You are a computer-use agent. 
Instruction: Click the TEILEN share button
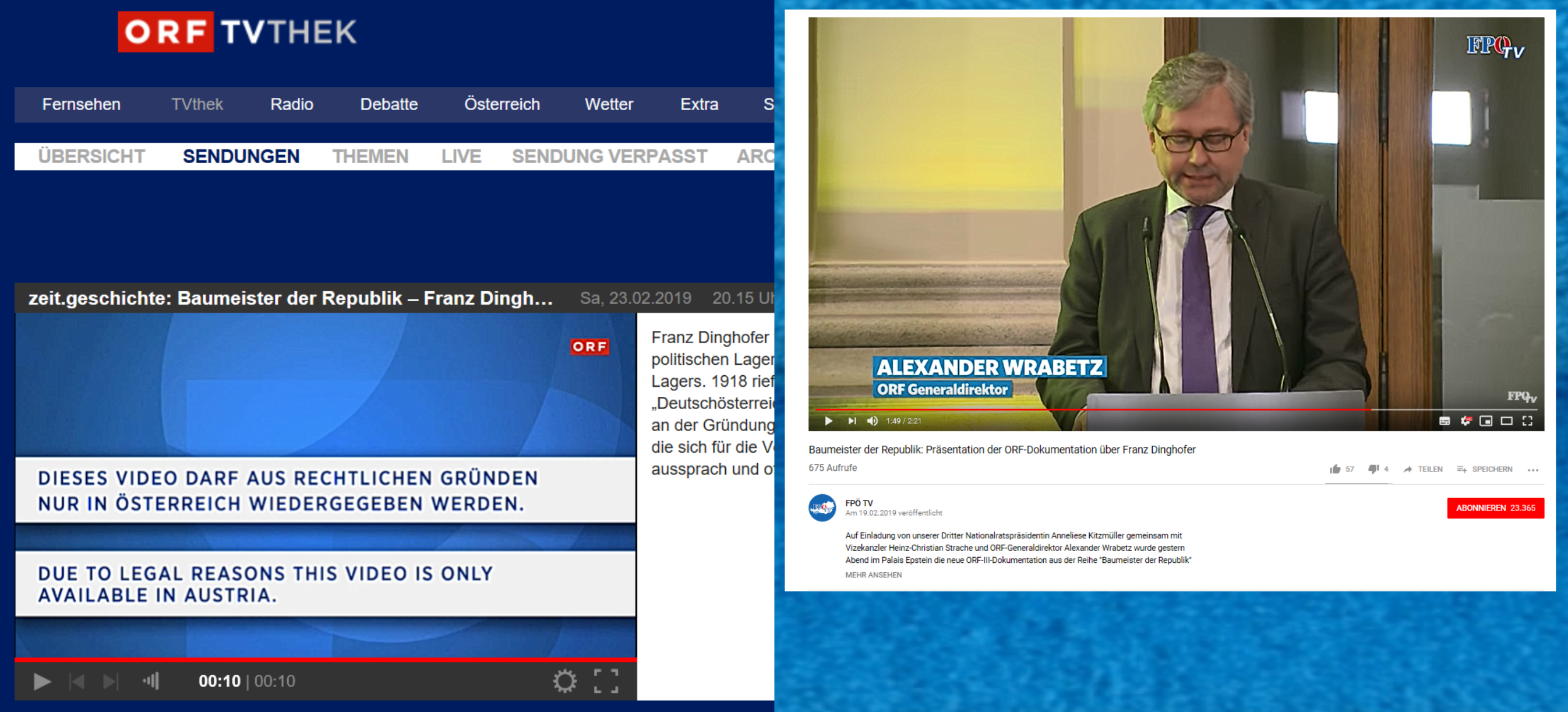1422,469
